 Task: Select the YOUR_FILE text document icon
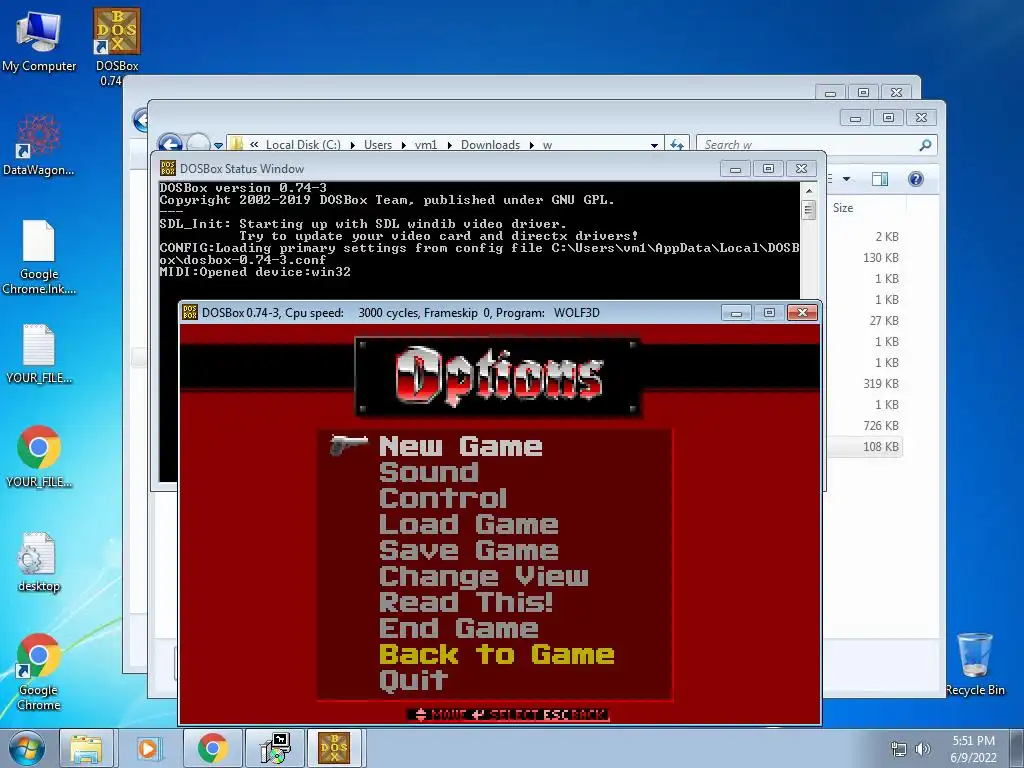pyautogui.click(x=39, y=353)
